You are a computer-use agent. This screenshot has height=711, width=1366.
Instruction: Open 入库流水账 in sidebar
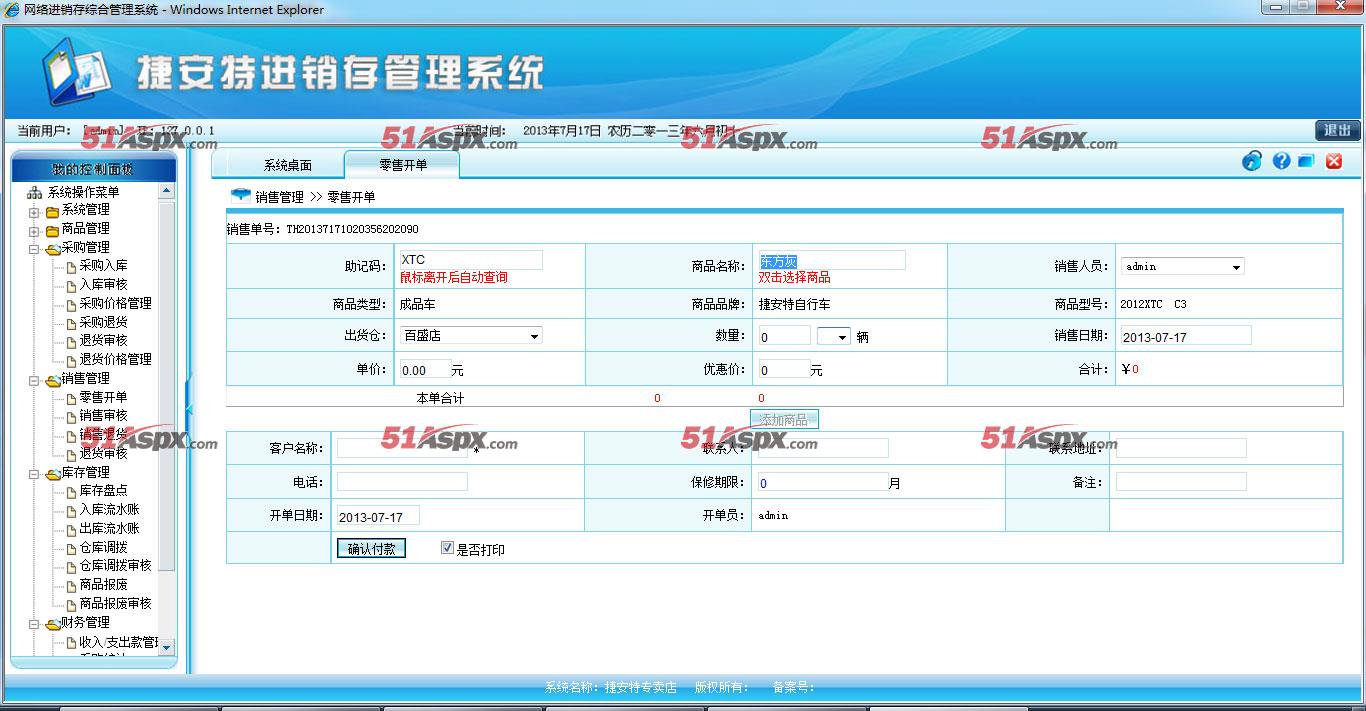pos(109,509)
